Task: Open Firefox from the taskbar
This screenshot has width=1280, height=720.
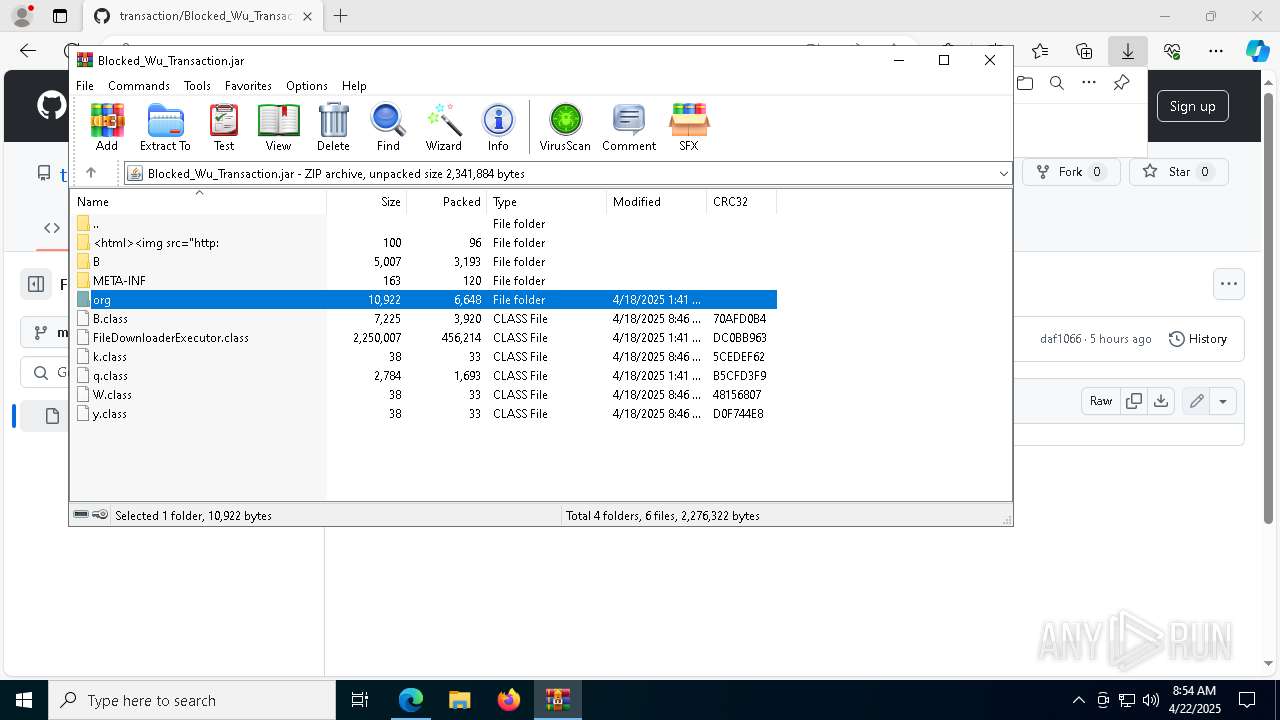Action: [508, 700]
